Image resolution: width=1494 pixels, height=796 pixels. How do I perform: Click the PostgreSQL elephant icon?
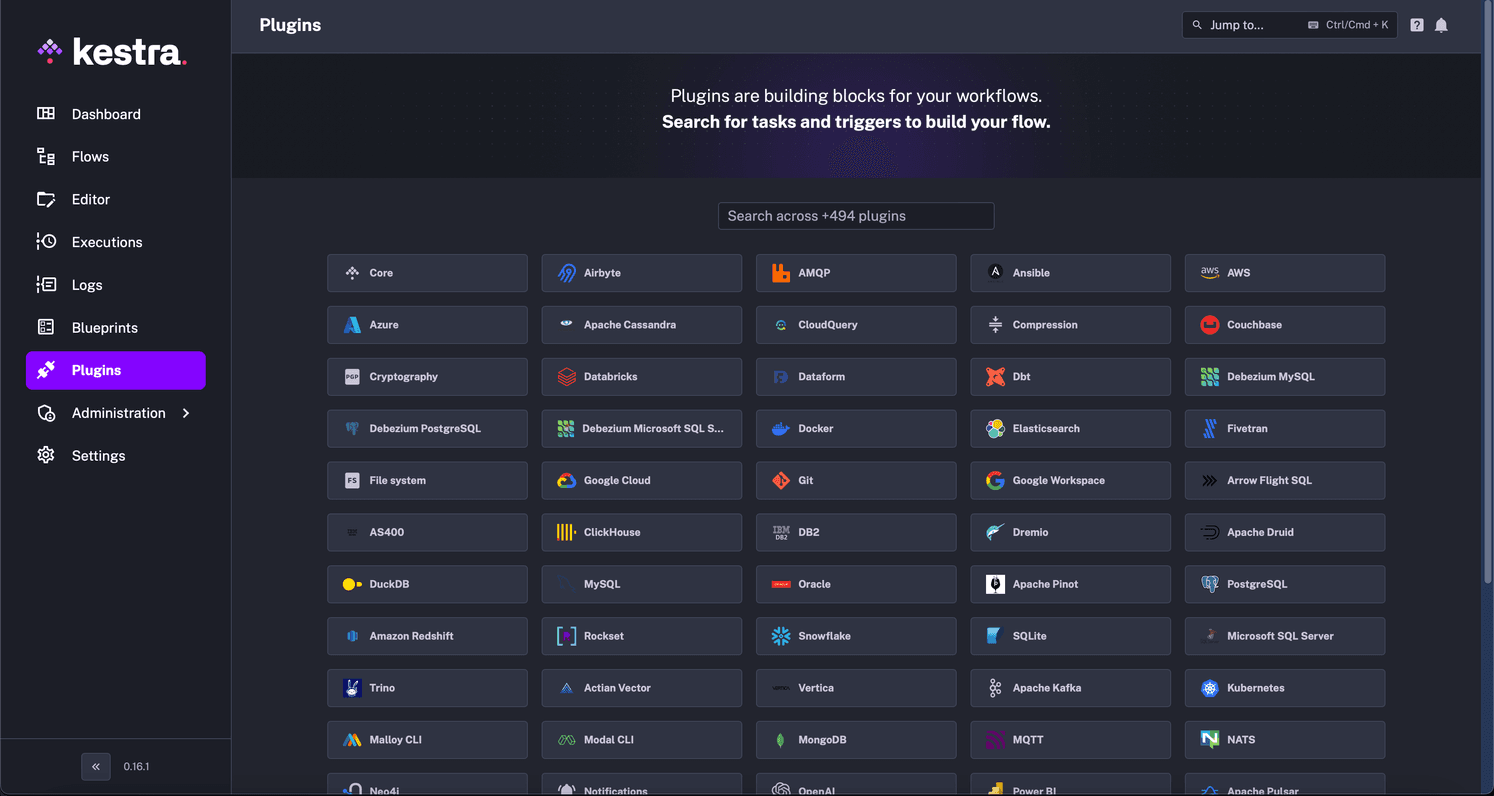(1210, 585)
